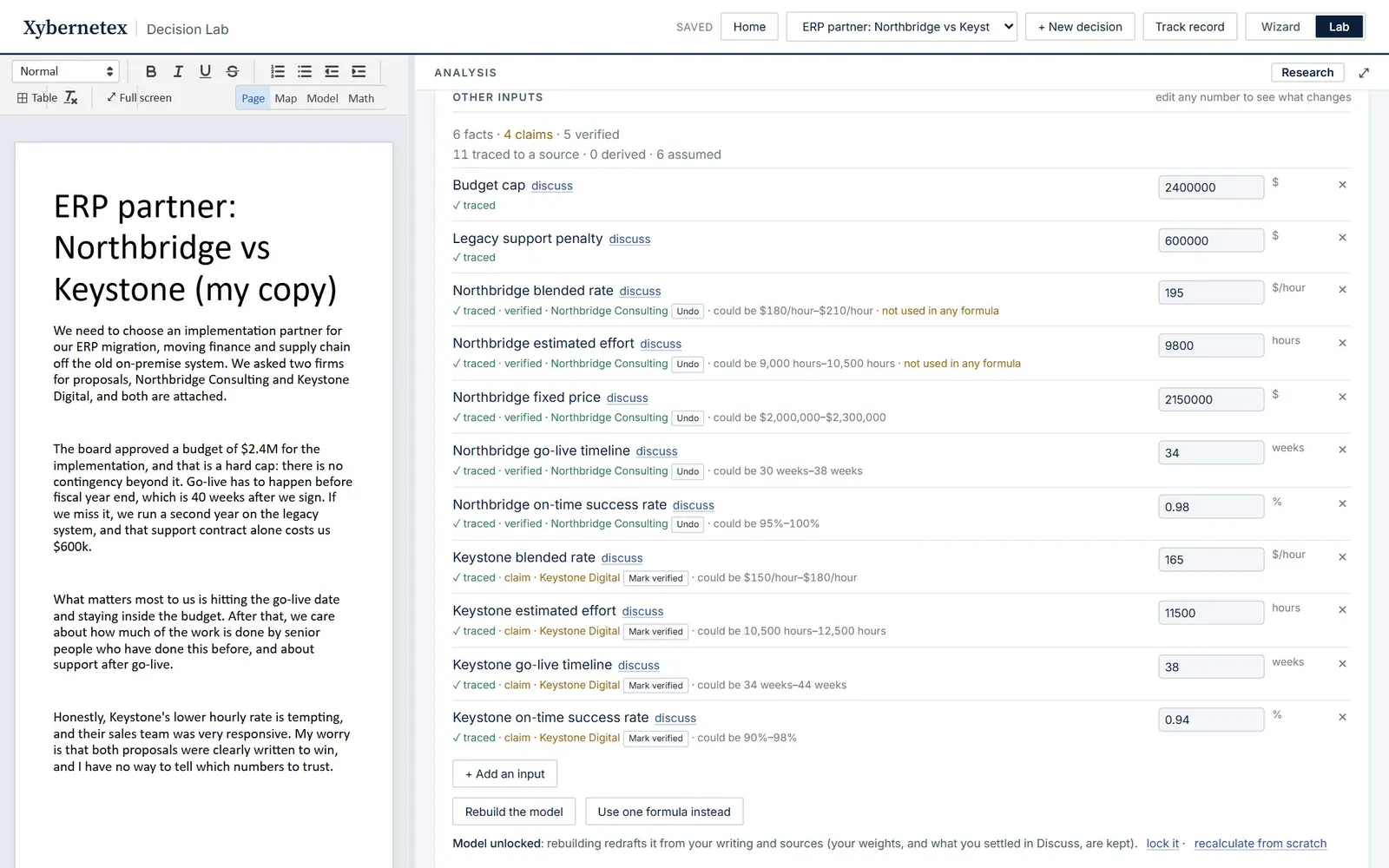Undo verification of Northbridge fixed price

[688, 418]
